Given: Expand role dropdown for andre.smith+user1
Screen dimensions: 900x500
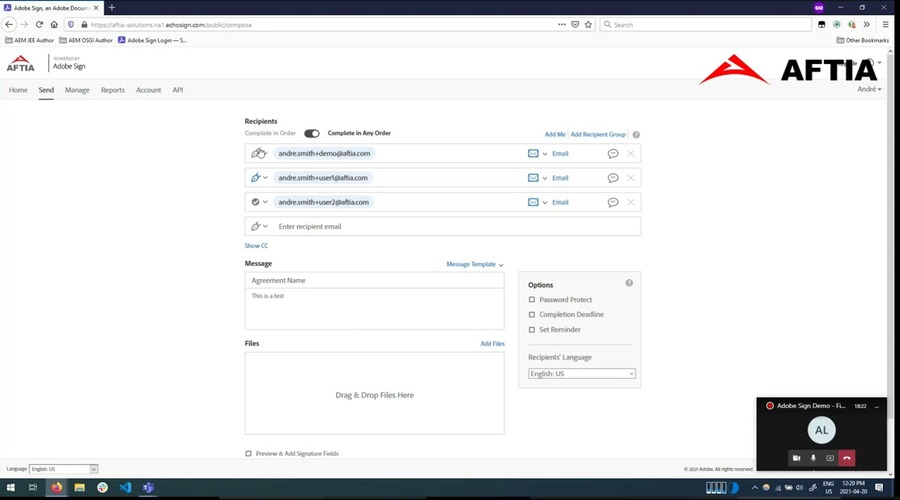Looking at the screenshot, I should click(265, 178).
